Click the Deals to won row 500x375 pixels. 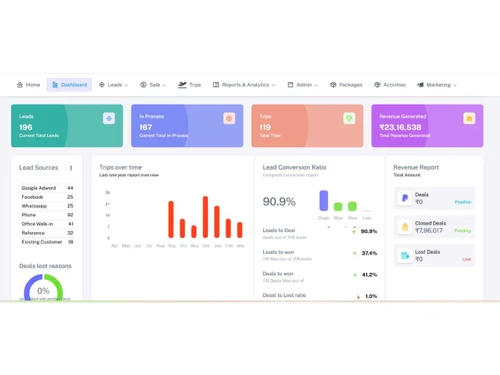click(320, 277)
